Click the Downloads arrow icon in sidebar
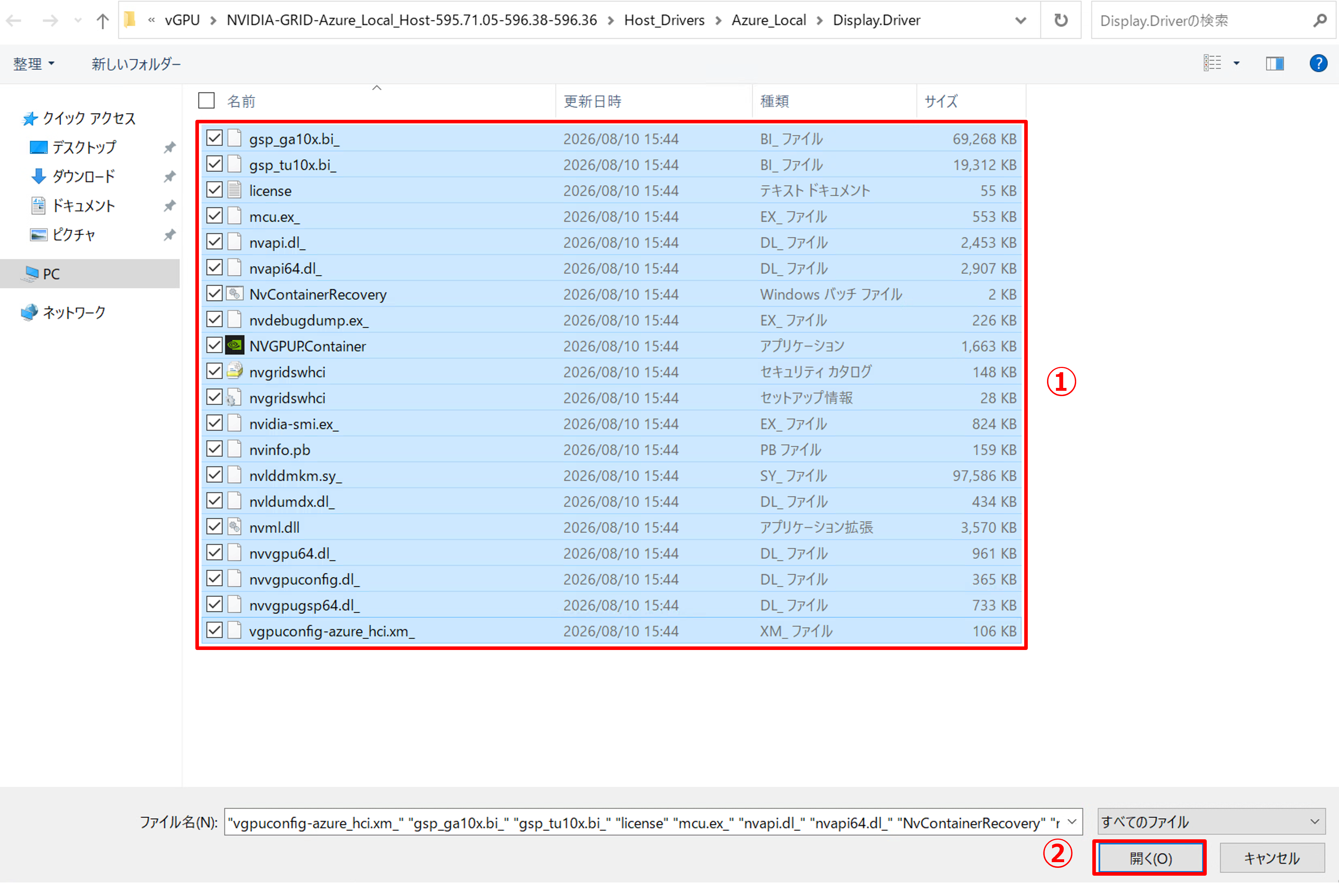This screenshot has height=896, width=1339. point(38,176)
